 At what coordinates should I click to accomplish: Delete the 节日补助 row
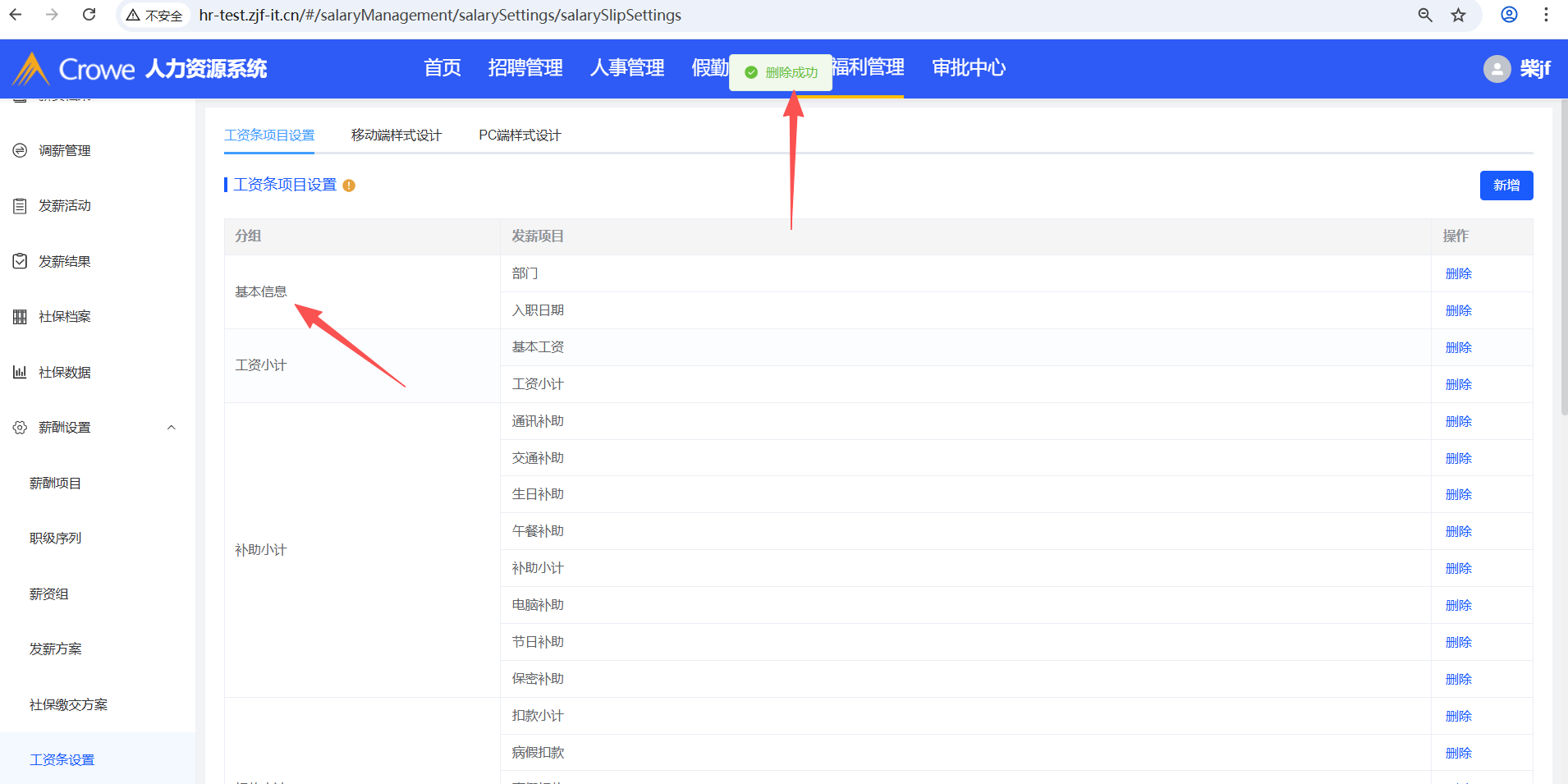[x=1459, y=643]
